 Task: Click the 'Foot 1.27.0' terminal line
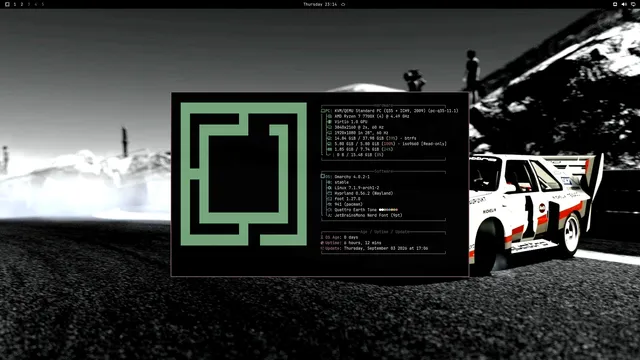[347, 199]
